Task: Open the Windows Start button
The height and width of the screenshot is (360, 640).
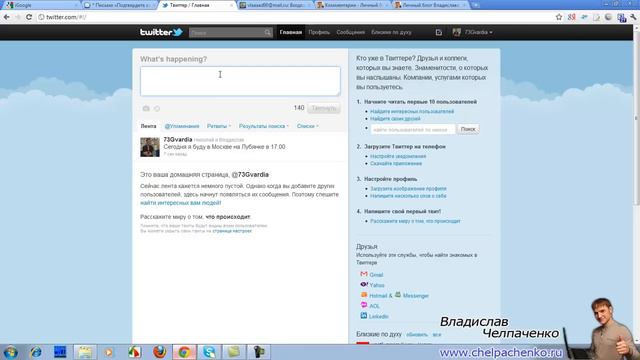Action: [x=10, y=352]
